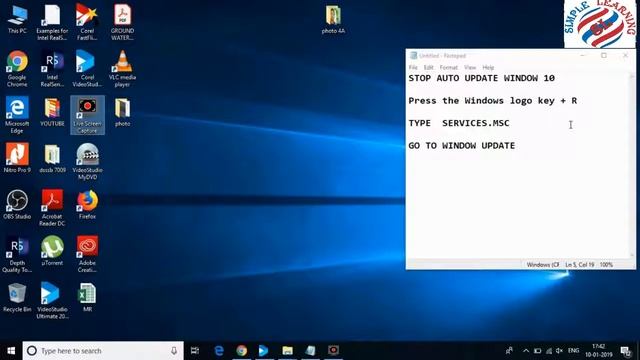The width and height of the screenshot is (640, 360).
Task: Open This PC desktop icon
Action: pos(17,19)
